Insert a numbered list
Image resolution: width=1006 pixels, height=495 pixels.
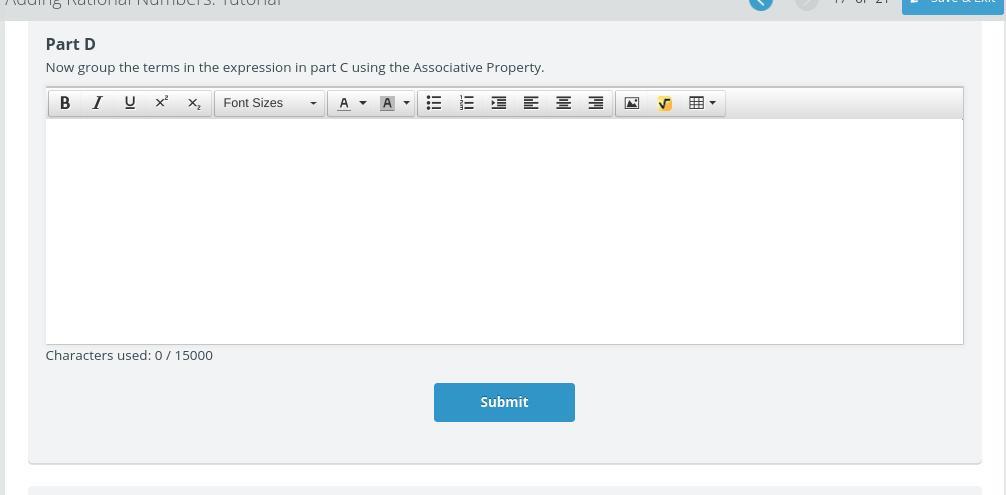click(467, 103)
